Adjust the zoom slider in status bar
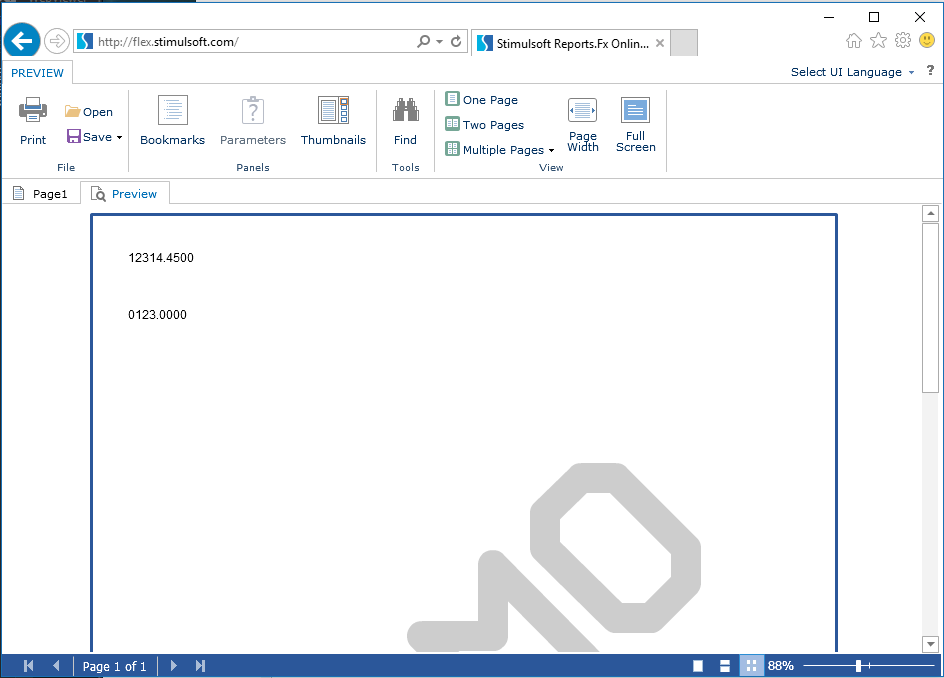 (858, 666)
